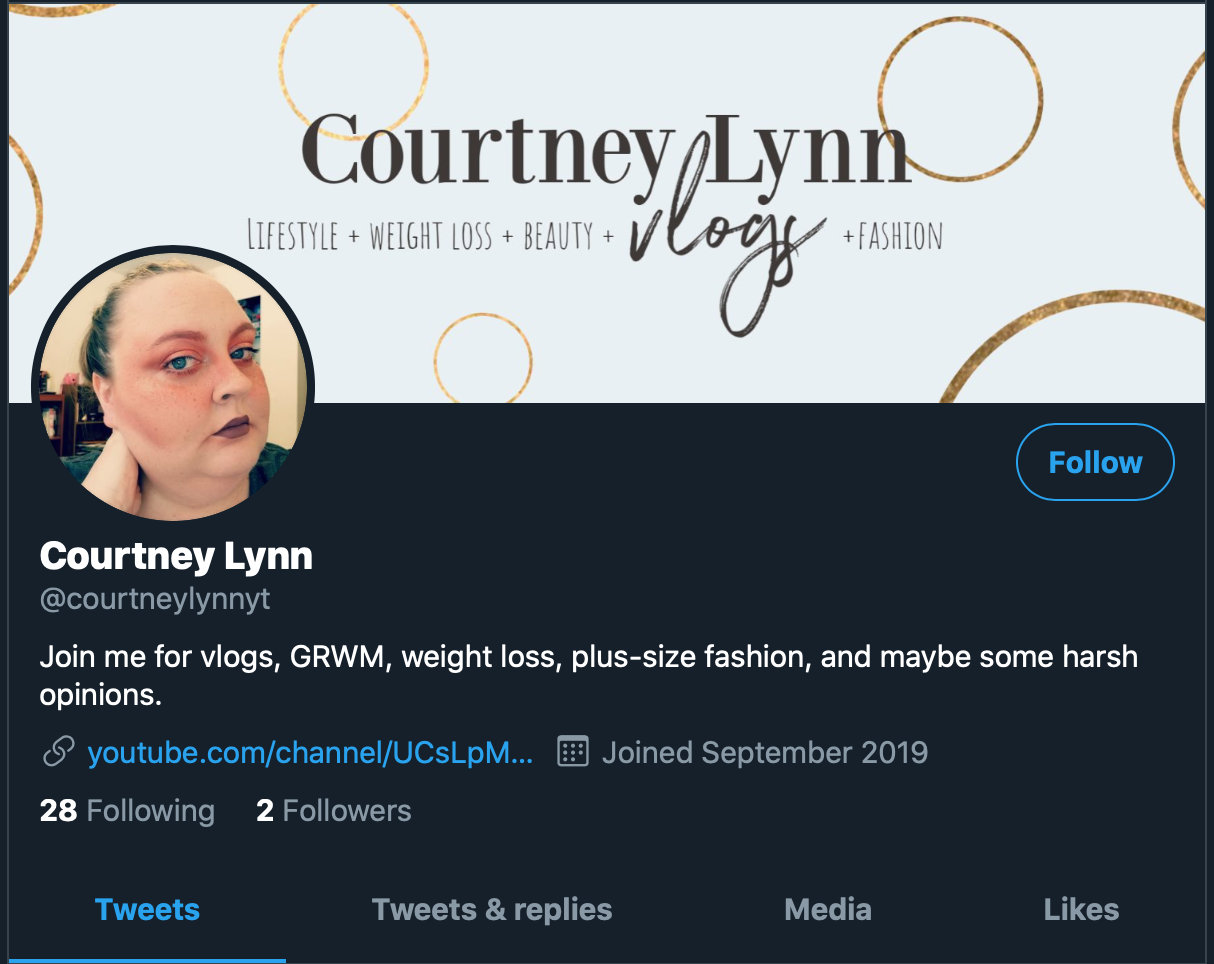Click the Courtney Lynn banner title
Image resolution: width=1214 pixels, height=964 pixels.
(x=606, y=150)
